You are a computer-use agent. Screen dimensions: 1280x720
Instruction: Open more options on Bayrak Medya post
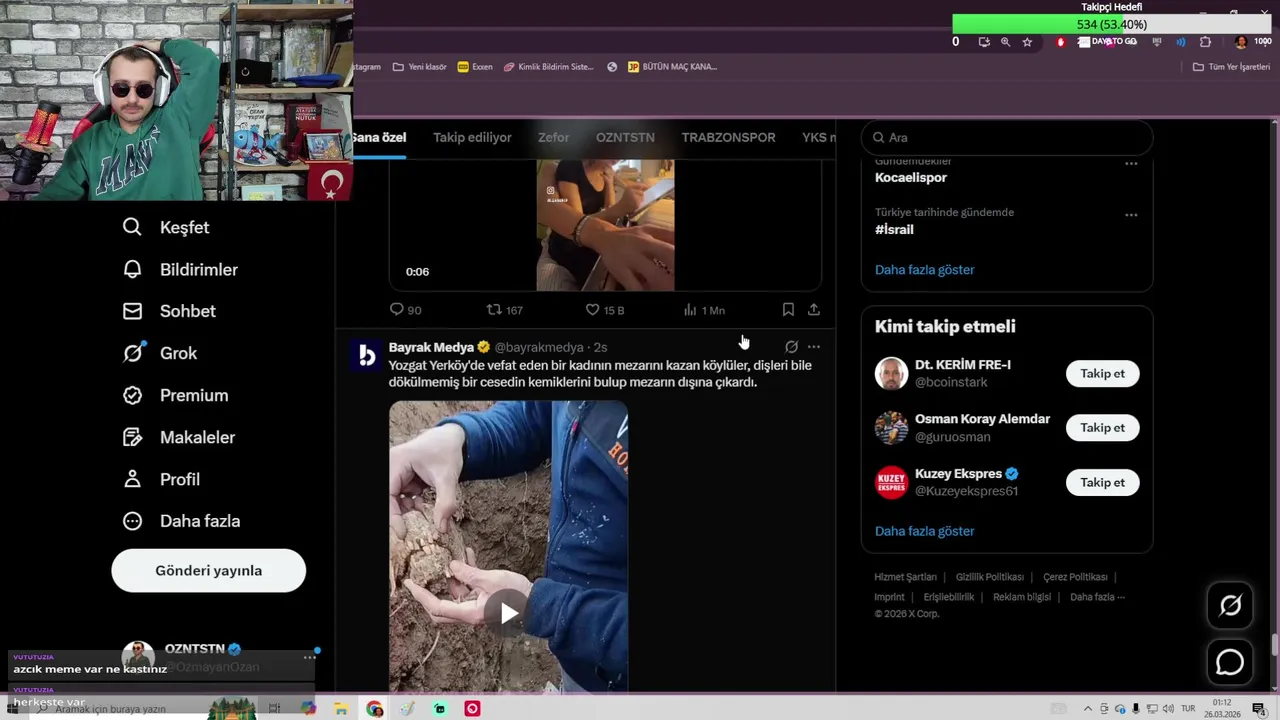(814, 347)
